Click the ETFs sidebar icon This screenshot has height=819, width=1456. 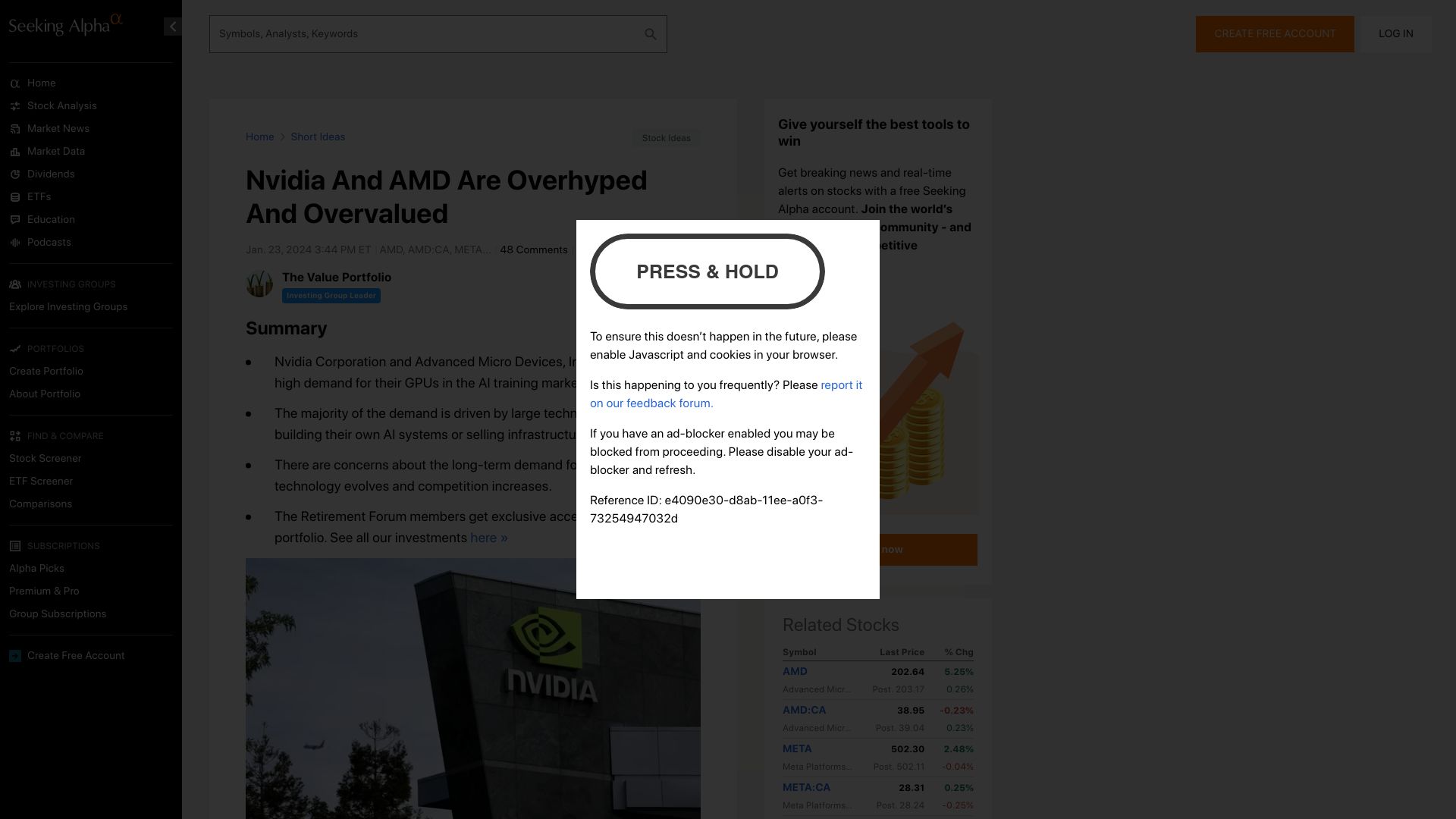[15, 197]
